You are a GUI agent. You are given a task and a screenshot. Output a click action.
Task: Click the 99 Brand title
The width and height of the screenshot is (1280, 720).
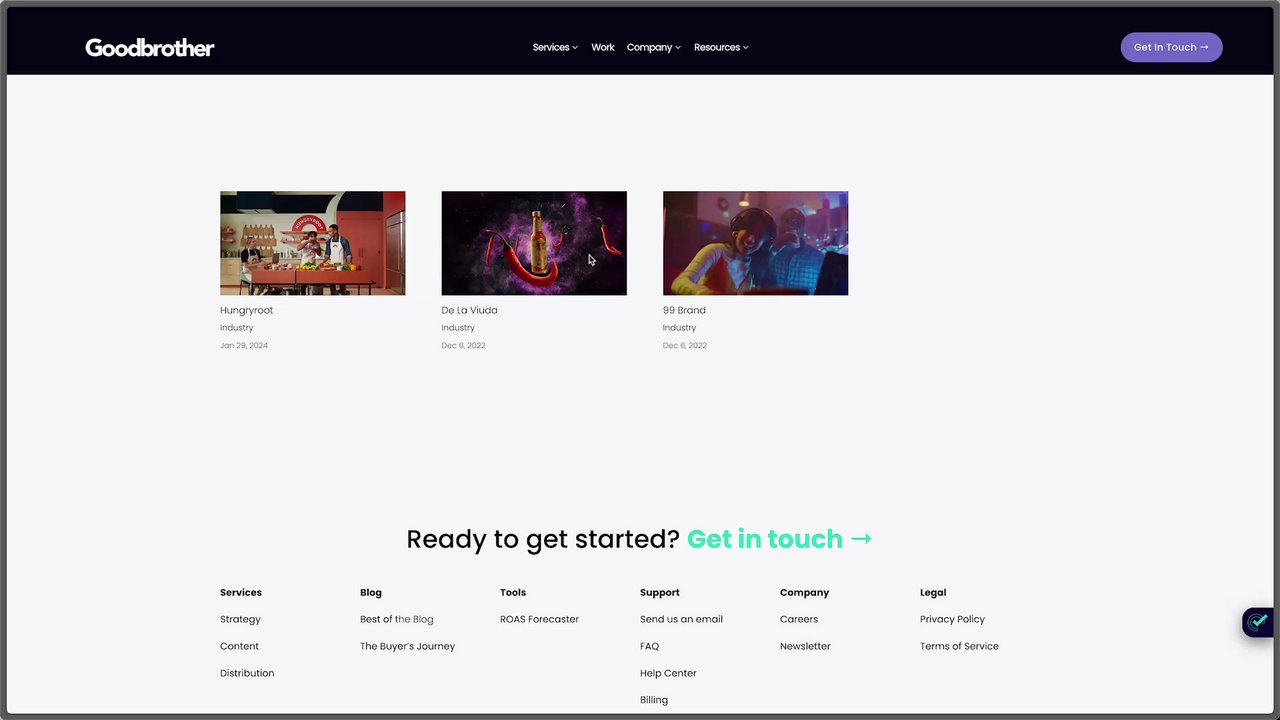click(684, 310)
